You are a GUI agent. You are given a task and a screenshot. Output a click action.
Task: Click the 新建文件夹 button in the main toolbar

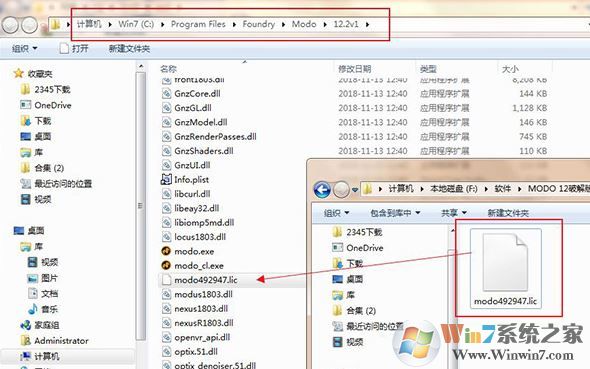tap(129, 49)
